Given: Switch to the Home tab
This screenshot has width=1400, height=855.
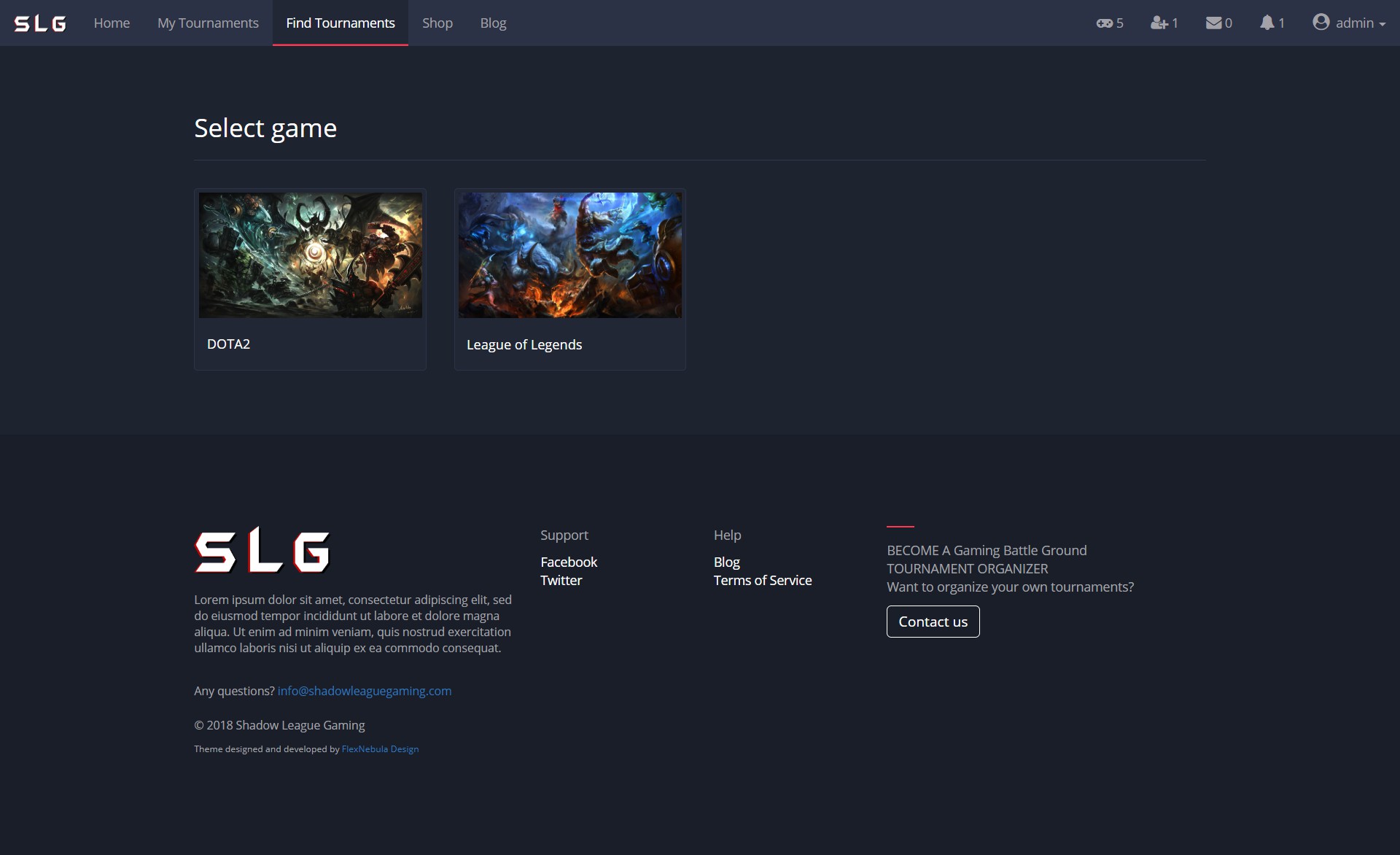Looking at the screenshot, I should coord(111,23).
